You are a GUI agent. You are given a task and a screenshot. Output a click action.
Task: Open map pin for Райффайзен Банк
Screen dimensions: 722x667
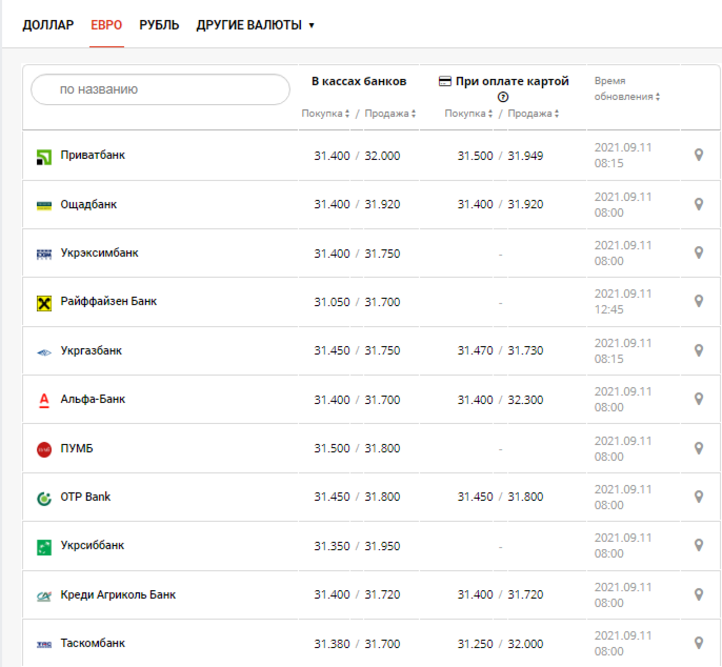click(x=699, y=301)
